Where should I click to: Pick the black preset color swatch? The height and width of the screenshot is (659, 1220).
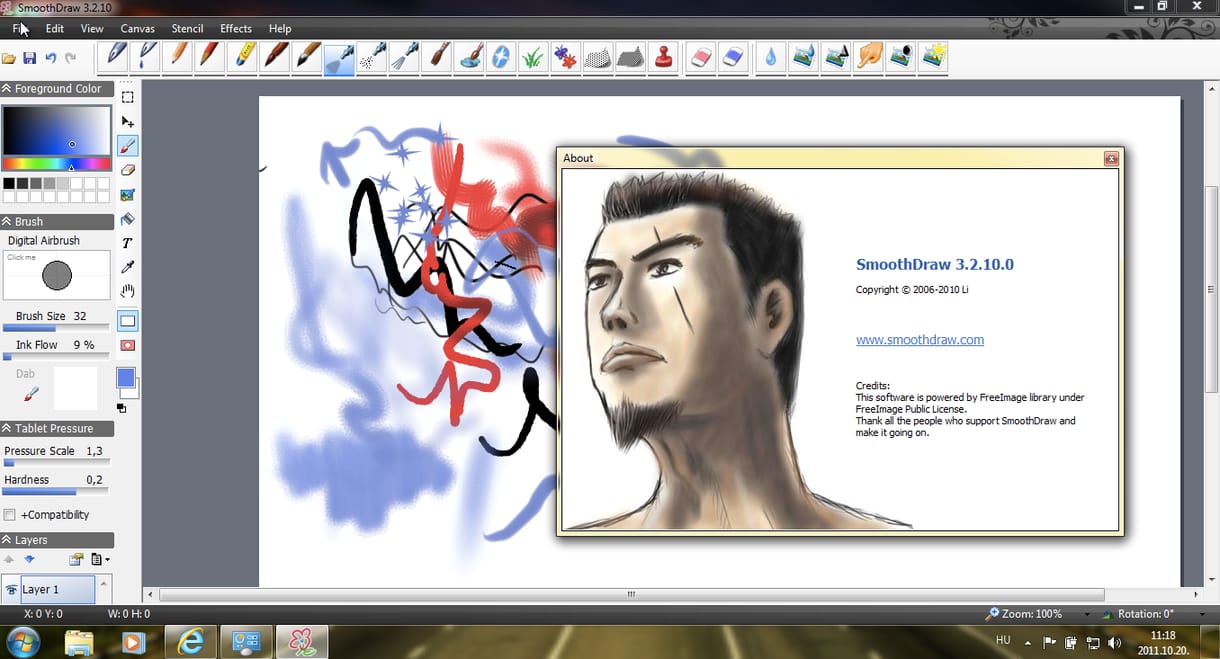tap(9, 184)
